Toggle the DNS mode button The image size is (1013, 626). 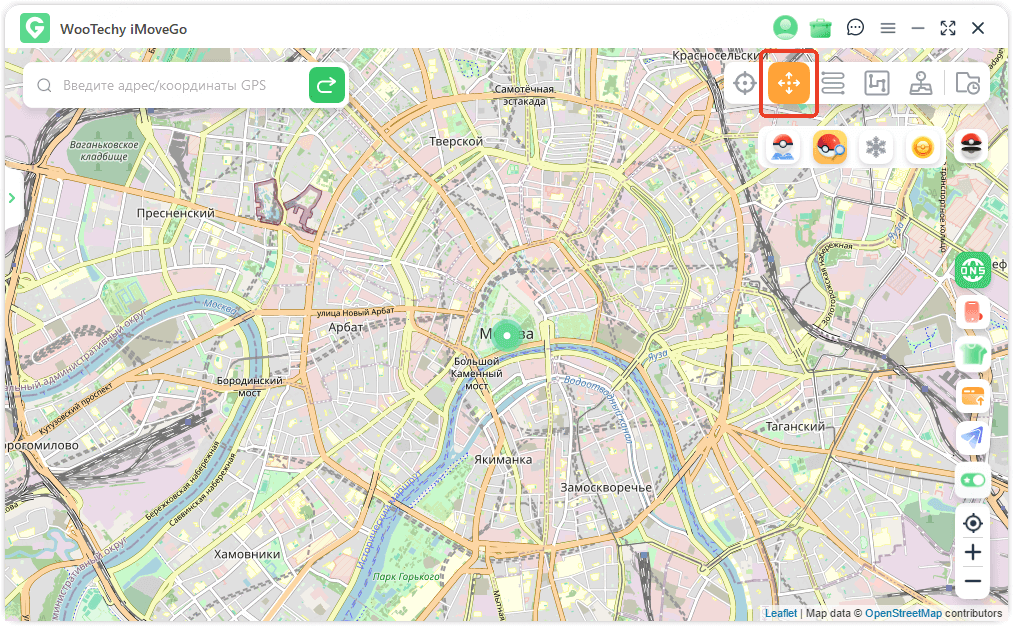[x=972, y=269]
